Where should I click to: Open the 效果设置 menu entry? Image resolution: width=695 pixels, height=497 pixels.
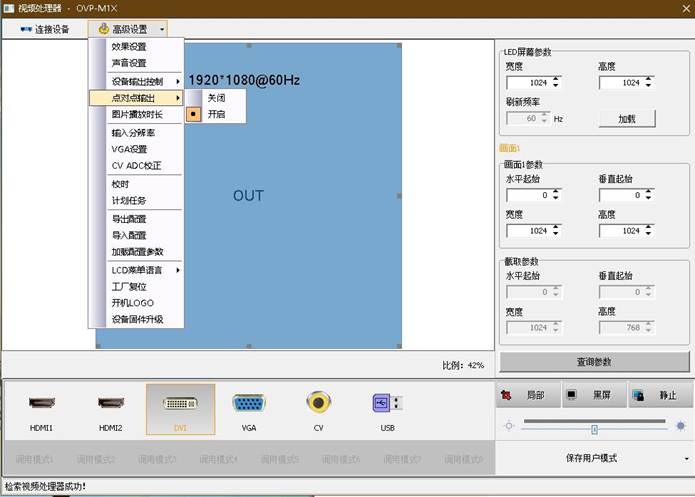point(129,47)
